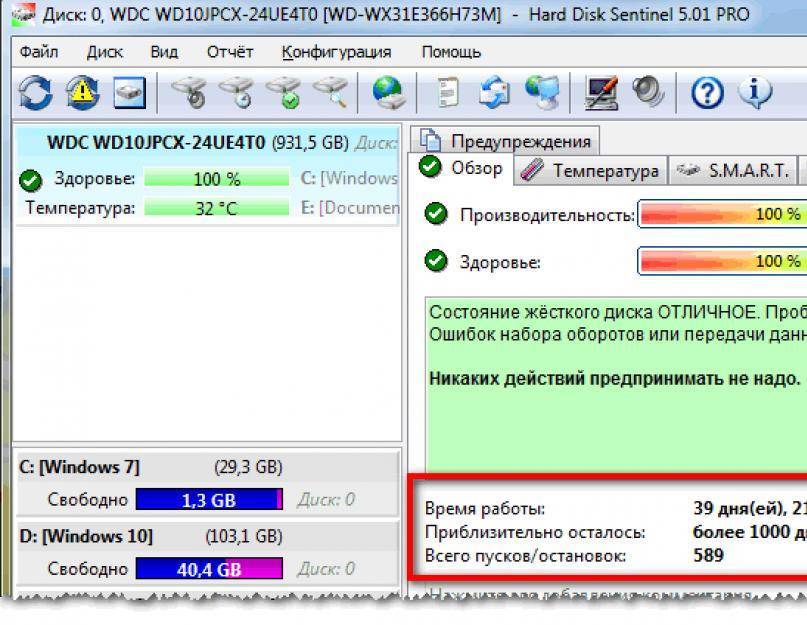
Task: Click green check icon next to overview Здоровье
Action: click(436, 261)
